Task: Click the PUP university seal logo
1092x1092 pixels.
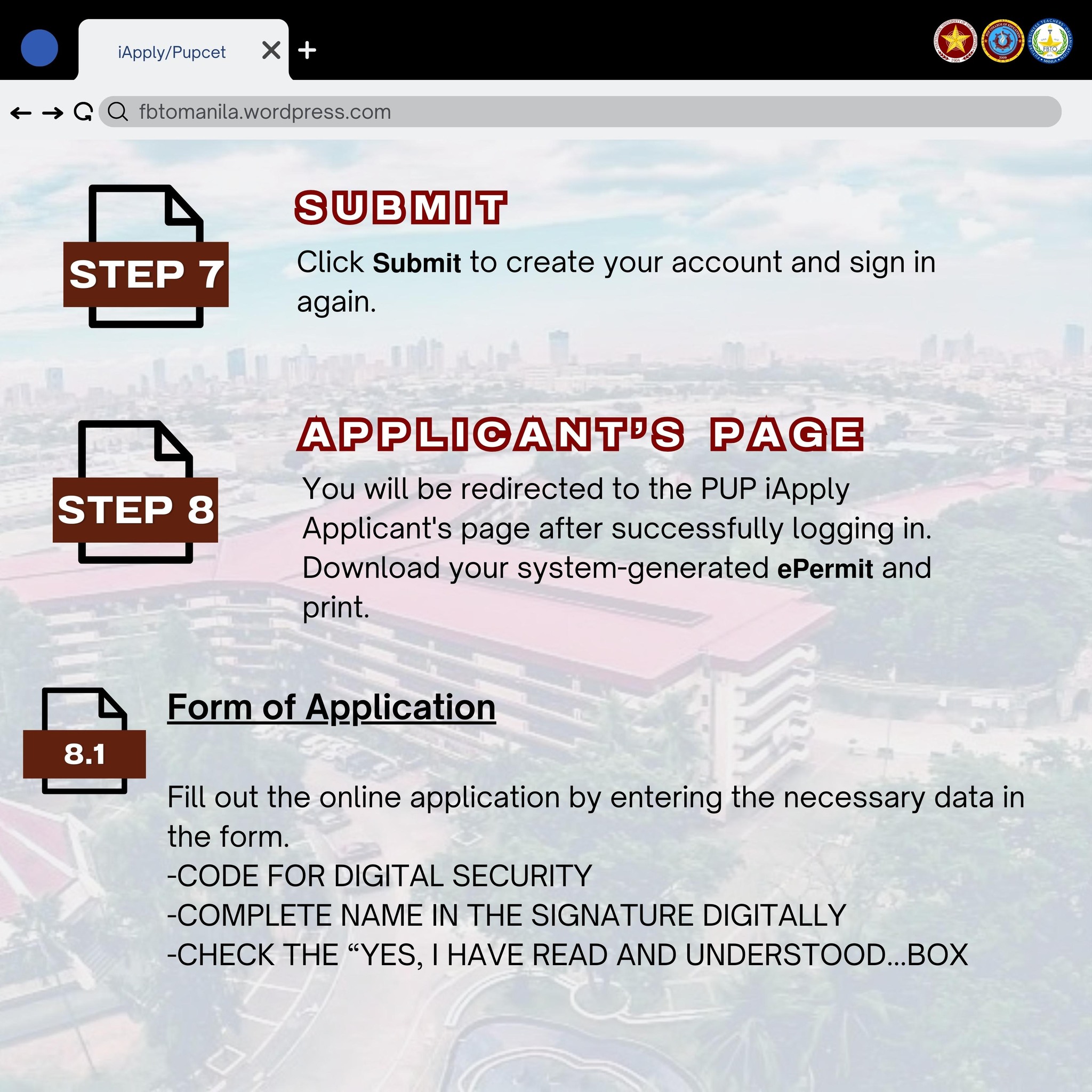Action: click(955, 41)
